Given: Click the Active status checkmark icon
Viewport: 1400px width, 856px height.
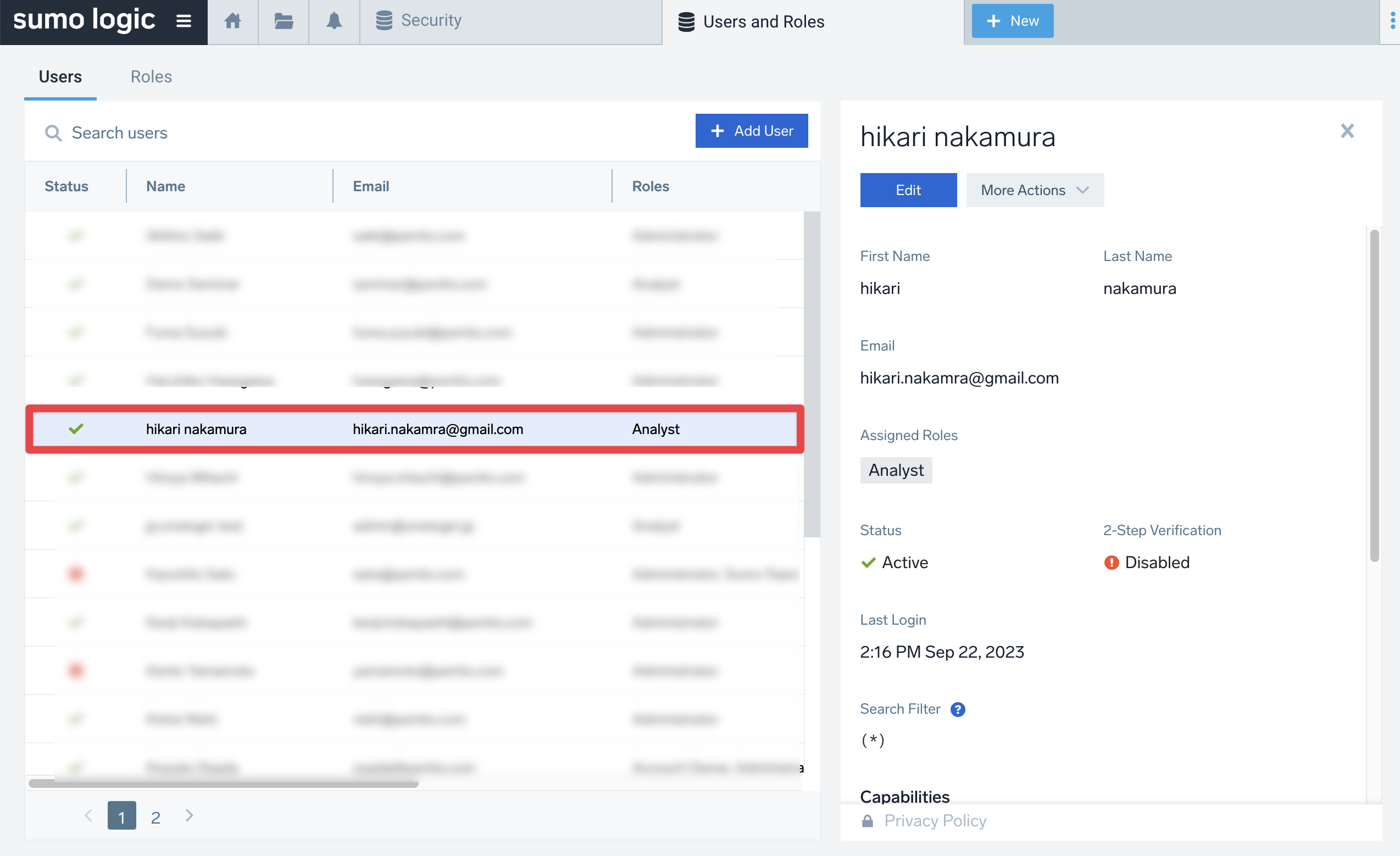Looking at the screenshot, I should [868, 563].
